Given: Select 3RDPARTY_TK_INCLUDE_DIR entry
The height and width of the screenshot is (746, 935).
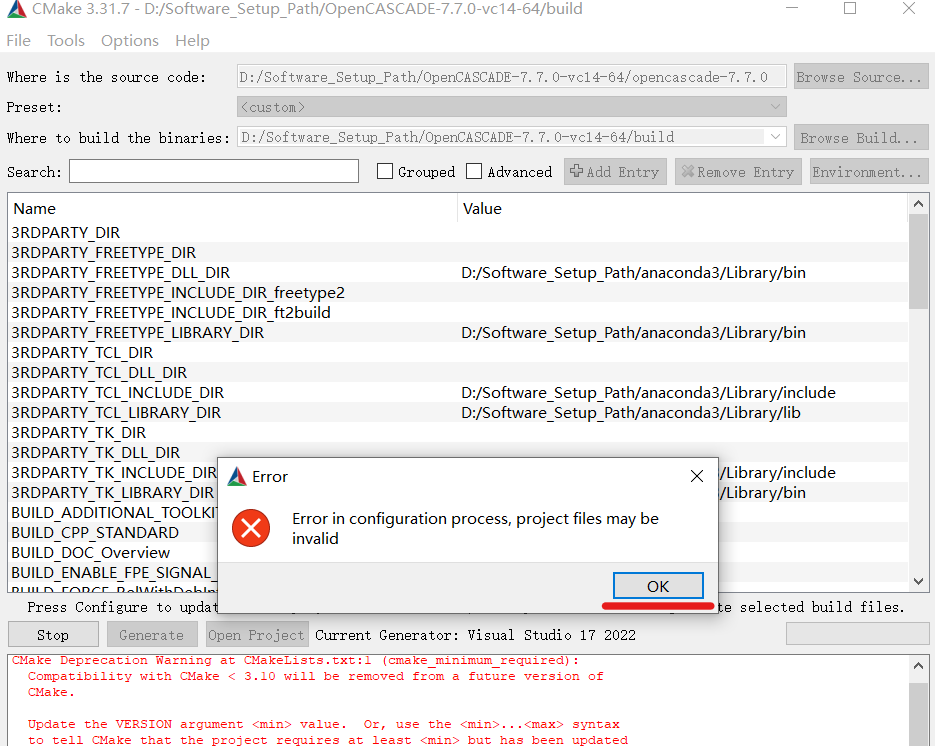Looking at the screenshot, I should [113, 473].
